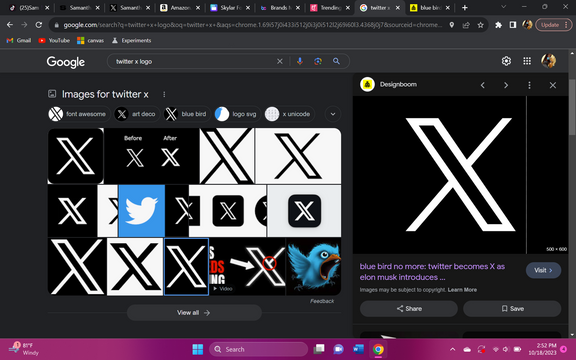Screen dimensions: 576x360
Task: Click the Learn More copyright link
Action: pyautogui.click(x=462, y=290)
